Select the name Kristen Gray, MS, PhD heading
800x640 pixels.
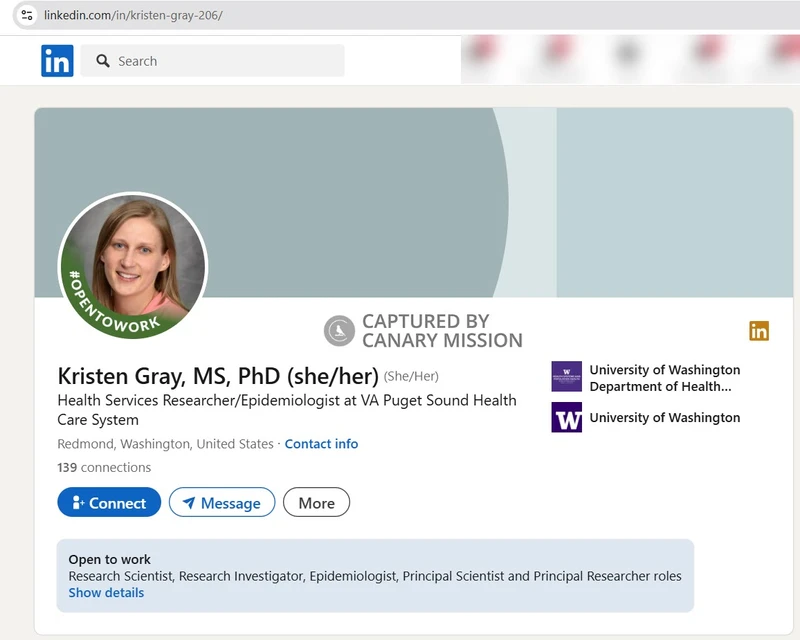click(x=218, y=376)
